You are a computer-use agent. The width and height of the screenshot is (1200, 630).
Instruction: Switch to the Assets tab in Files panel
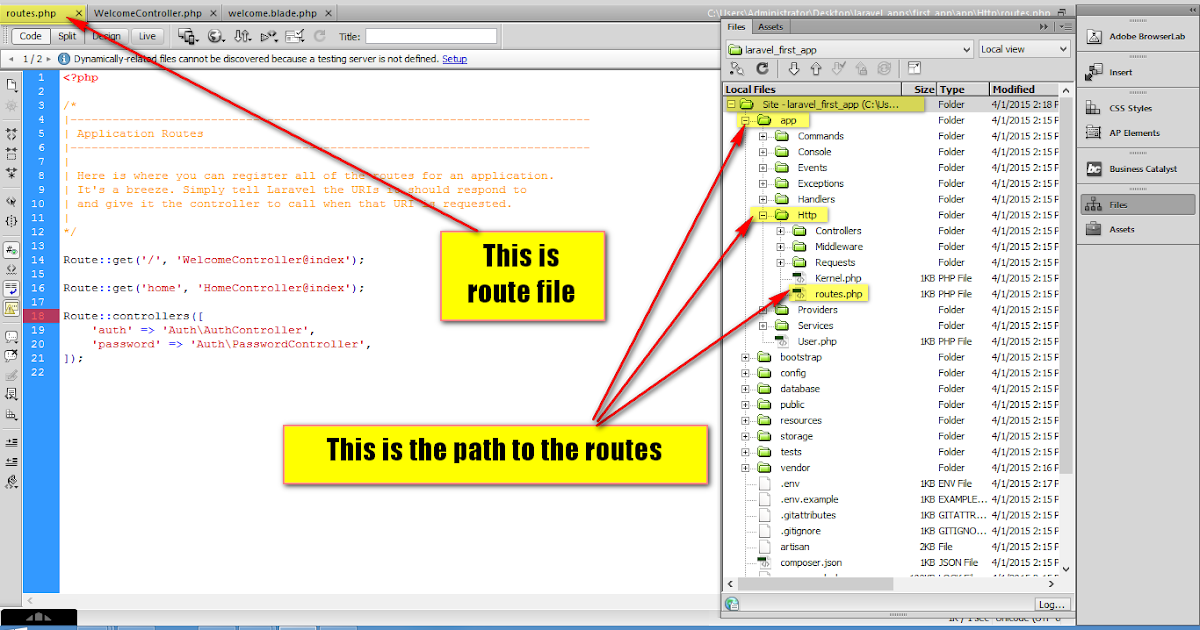770,27
